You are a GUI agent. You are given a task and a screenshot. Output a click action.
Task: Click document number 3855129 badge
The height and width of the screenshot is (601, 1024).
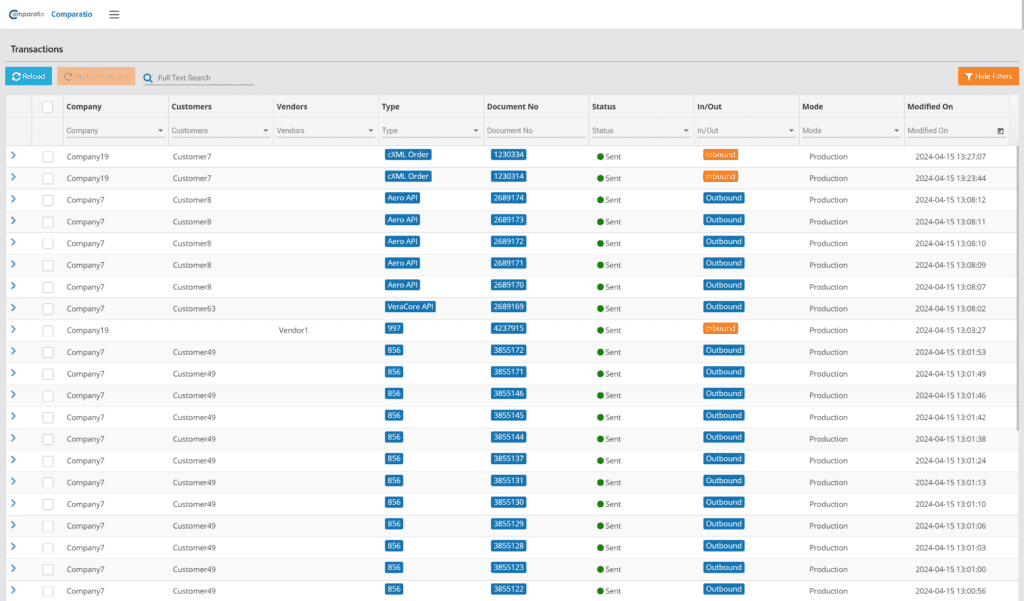pos(509,524)
